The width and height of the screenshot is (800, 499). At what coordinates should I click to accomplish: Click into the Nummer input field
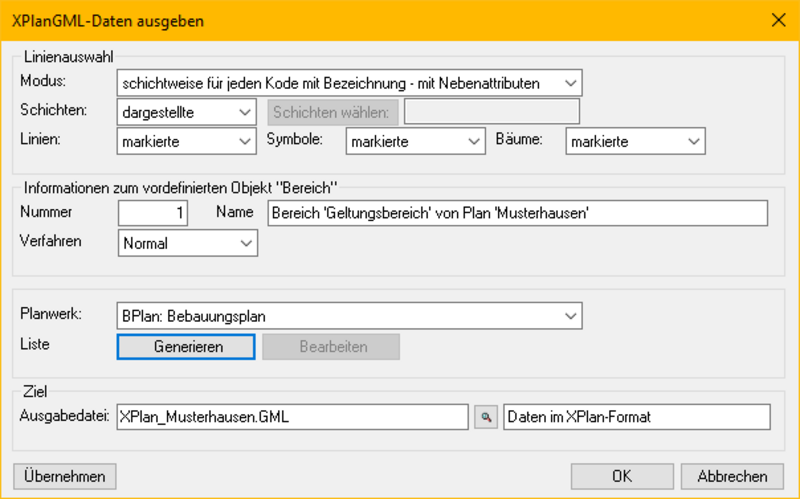[x=153, y=213]
